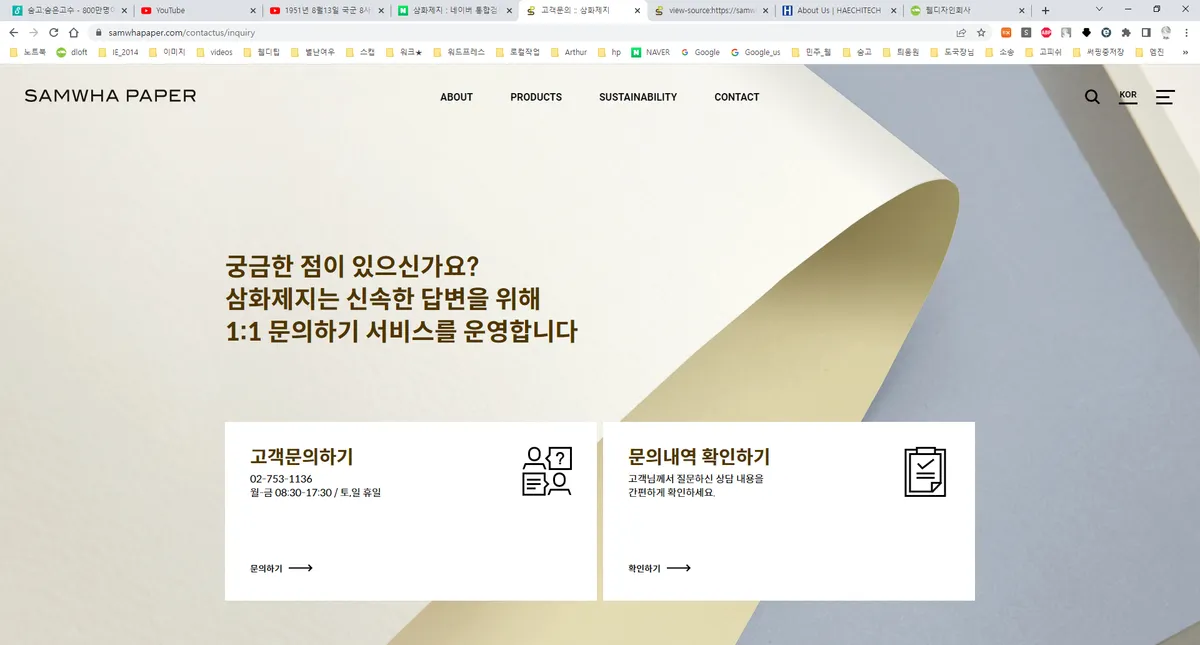Viewport: 1200px width, 645px height.
Task: Switch to the 삼화제지 네이버 통합검색 tab
Action: coord(453,10)
